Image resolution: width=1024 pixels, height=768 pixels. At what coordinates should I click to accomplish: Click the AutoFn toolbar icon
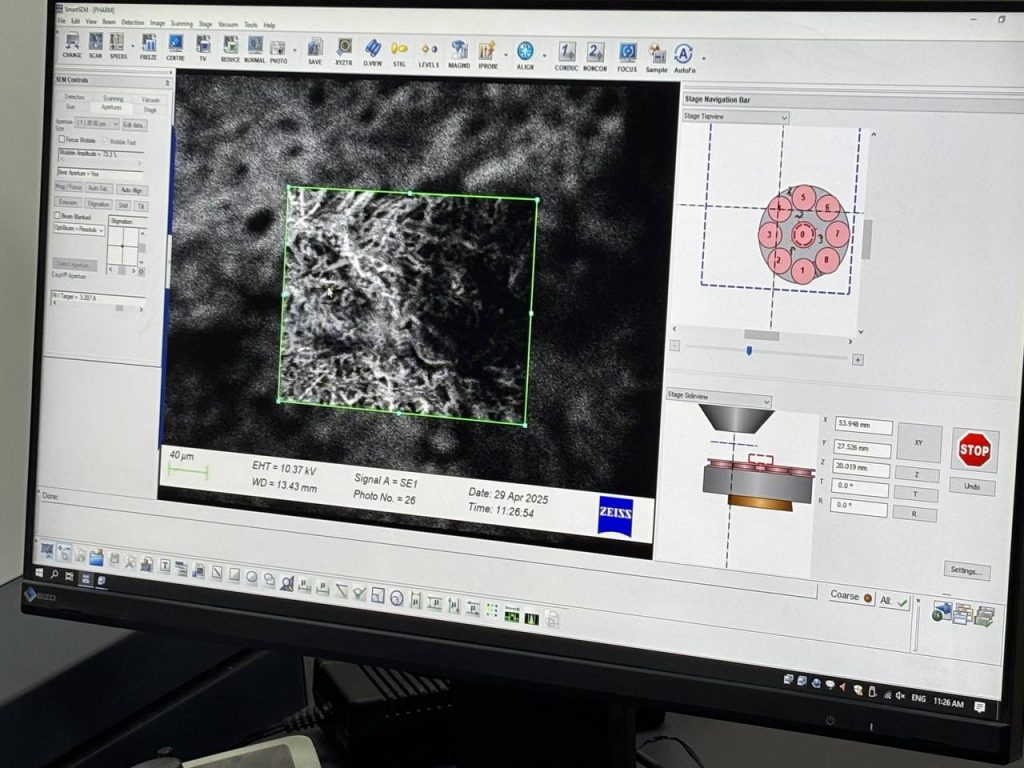click(684, 59)
